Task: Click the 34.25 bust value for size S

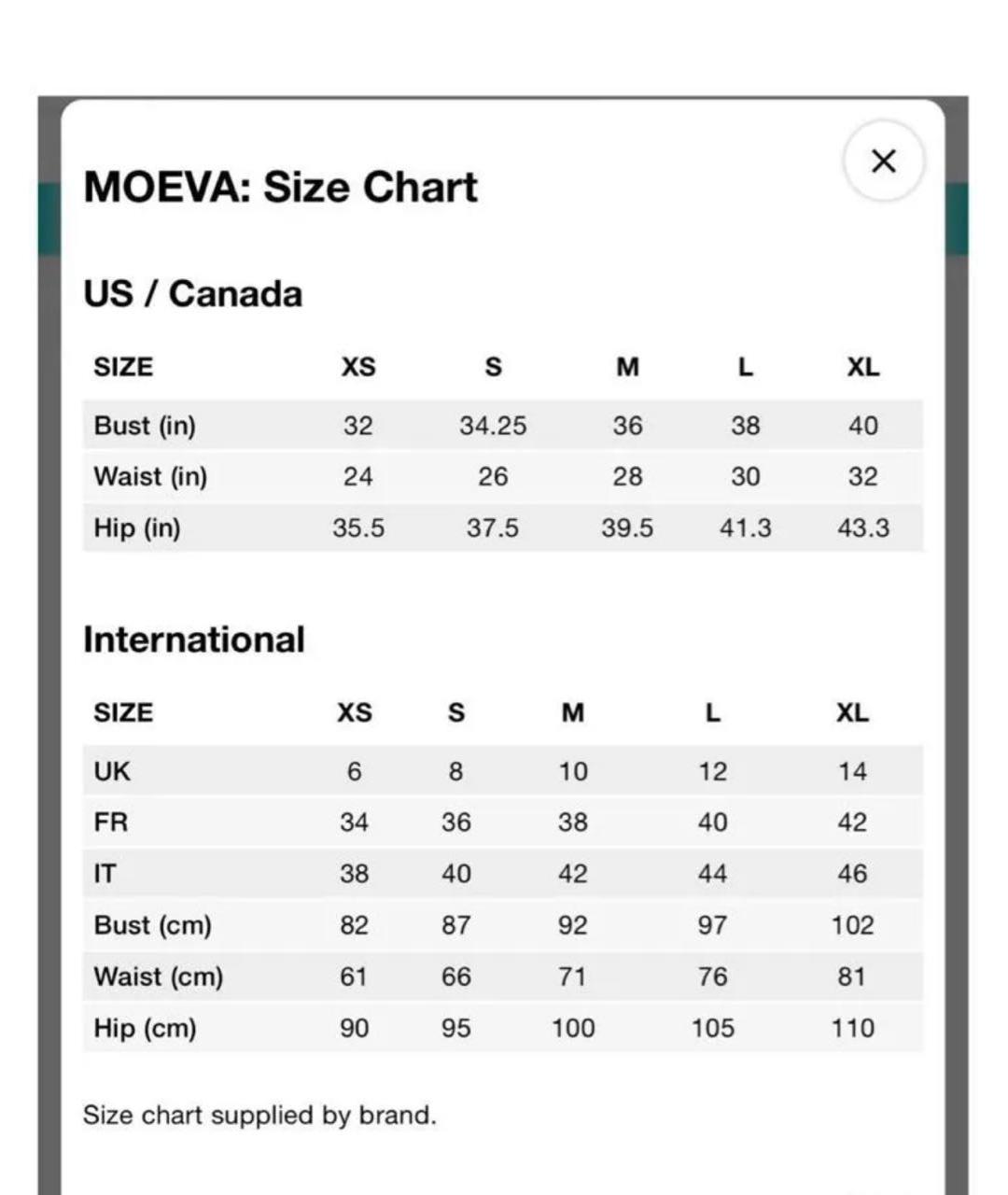Action: click(x=493, y=426)
